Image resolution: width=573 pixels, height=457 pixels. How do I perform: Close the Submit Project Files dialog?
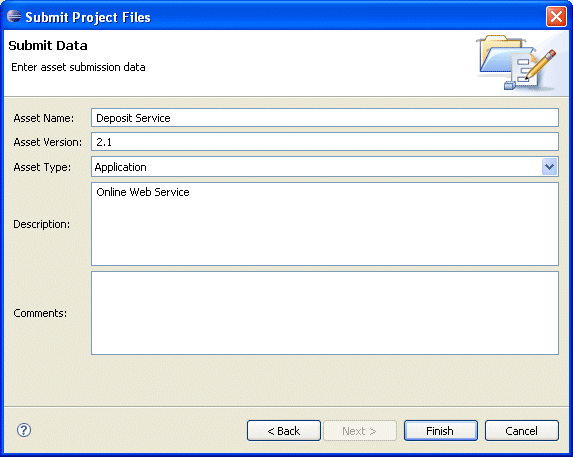click(556, 16)
